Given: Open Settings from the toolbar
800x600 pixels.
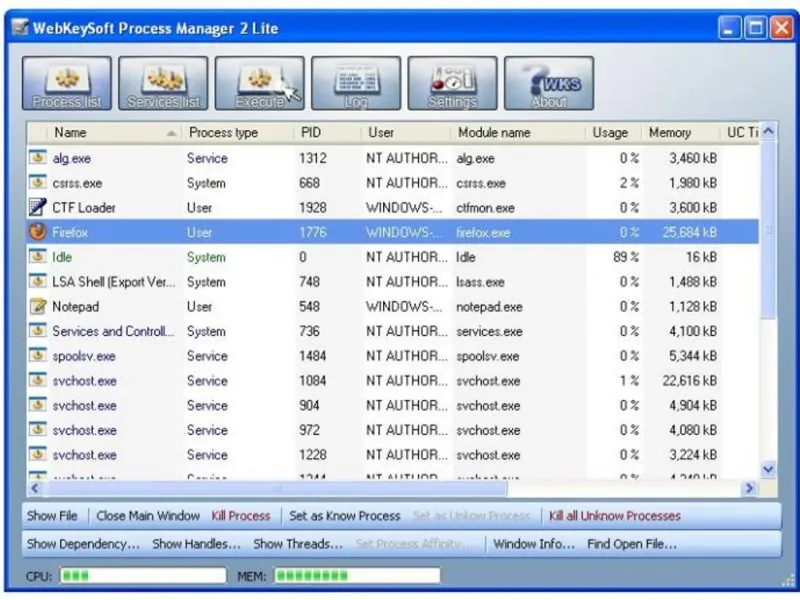Looking at the screenshot, I should tap(453, 83).
